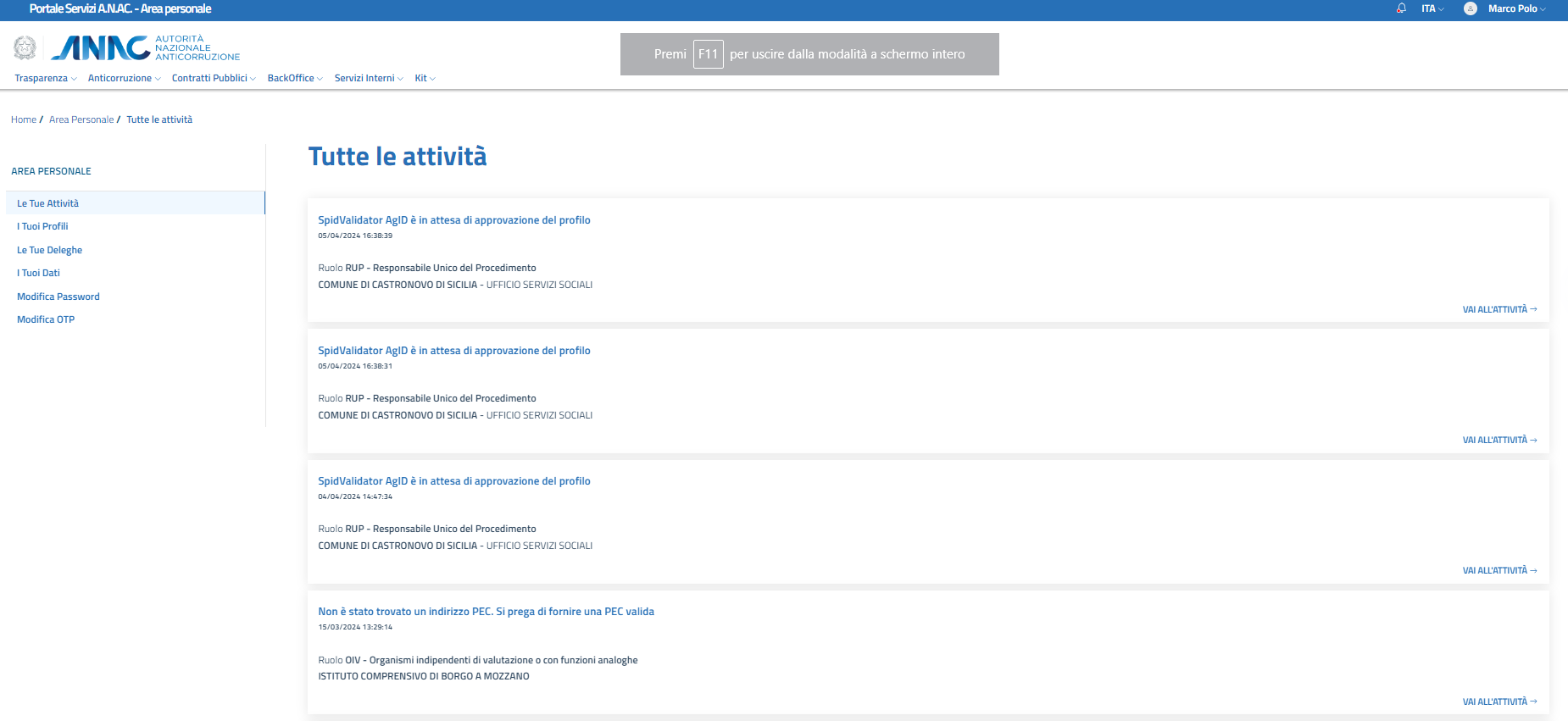The image size is (1568, 721).
Task: Go to Home breadcrumb link
Action: pos(24,119)
